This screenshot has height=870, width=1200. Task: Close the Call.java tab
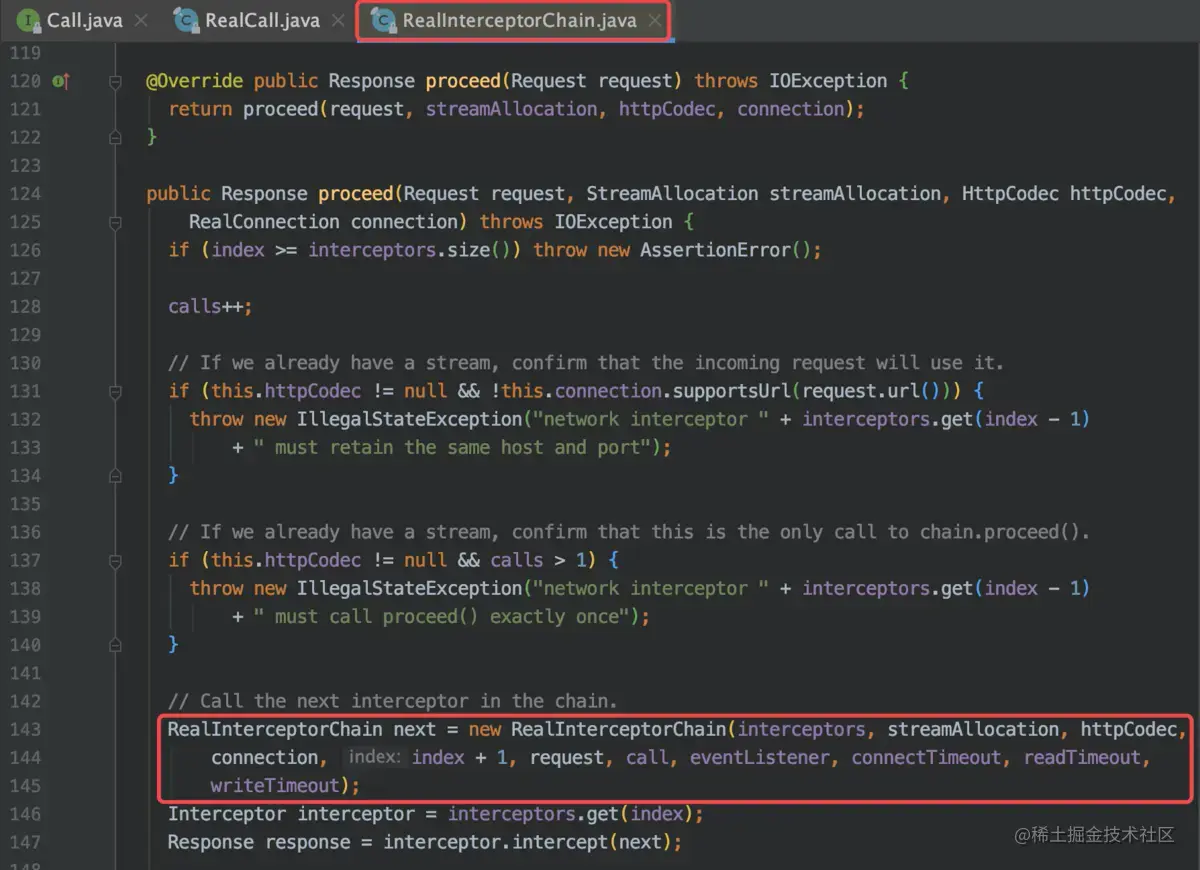pyautogui.click(x=139, y=20)
